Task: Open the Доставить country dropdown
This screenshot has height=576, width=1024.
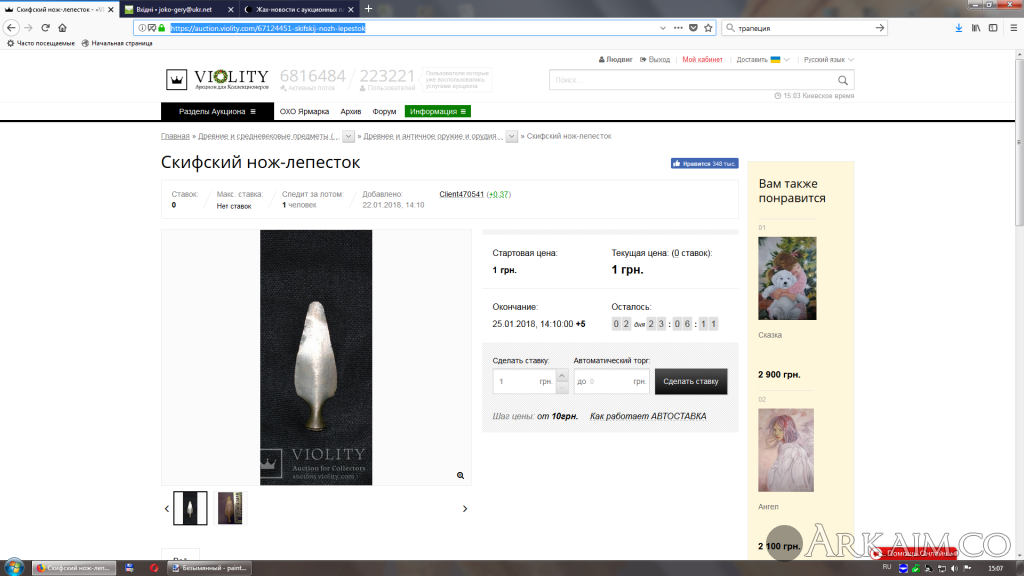Action: 763,60
